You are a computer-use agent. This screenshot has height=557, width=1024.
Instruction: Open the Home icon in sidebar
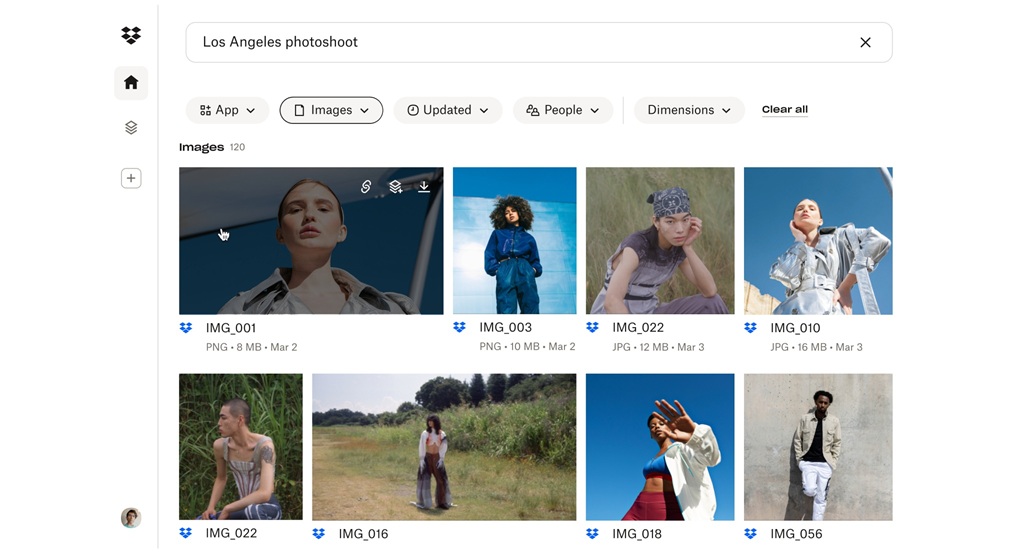[x=131, y=83]
